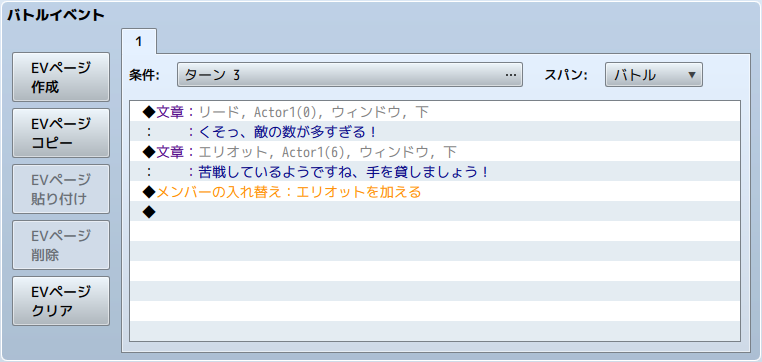
Task: Select メンバーの入れ替え：エリオットを加える command
Action: (x=435, y=191)
